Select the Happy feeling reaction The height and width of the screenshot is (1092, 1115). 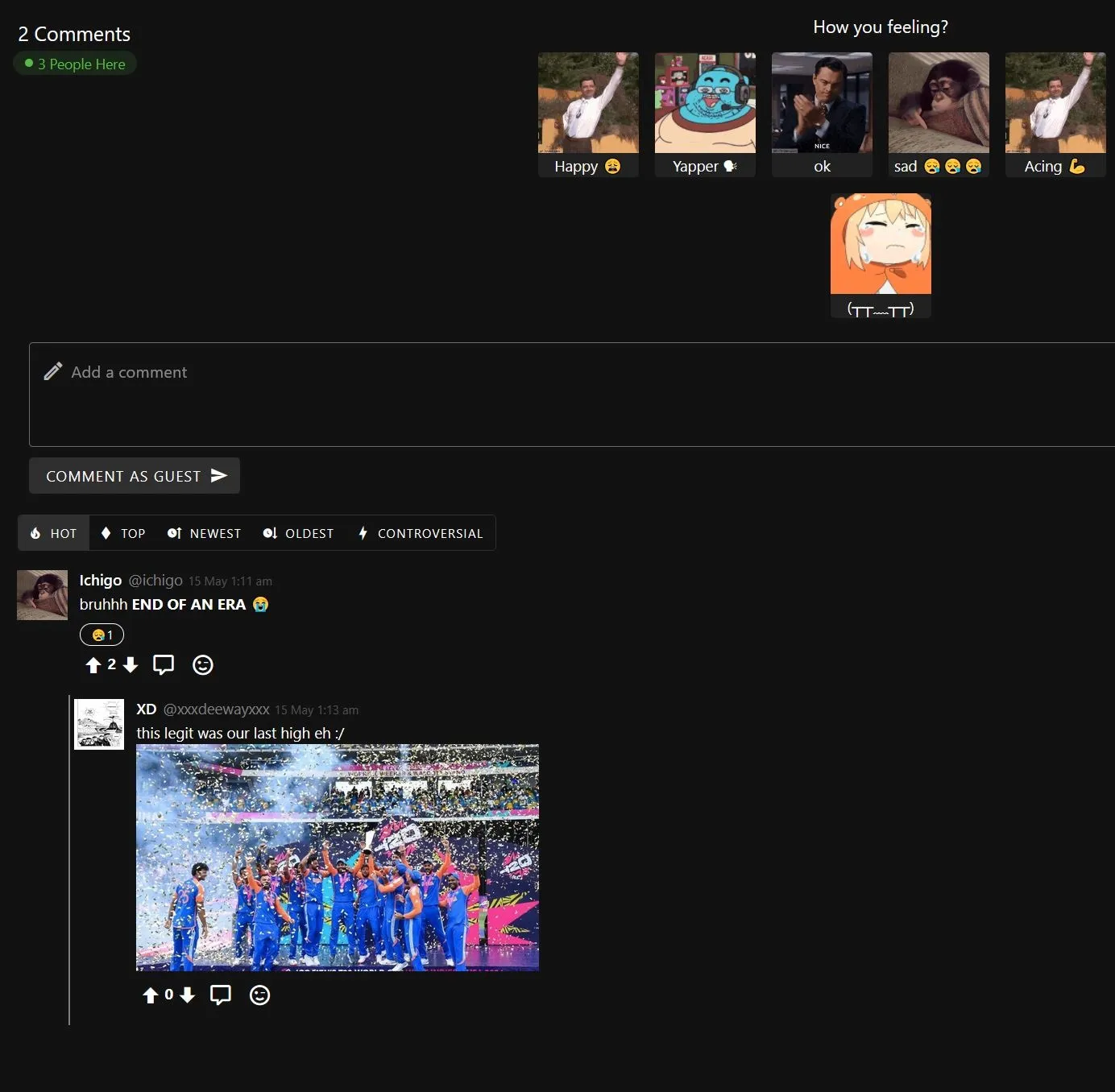coord(588,113)
